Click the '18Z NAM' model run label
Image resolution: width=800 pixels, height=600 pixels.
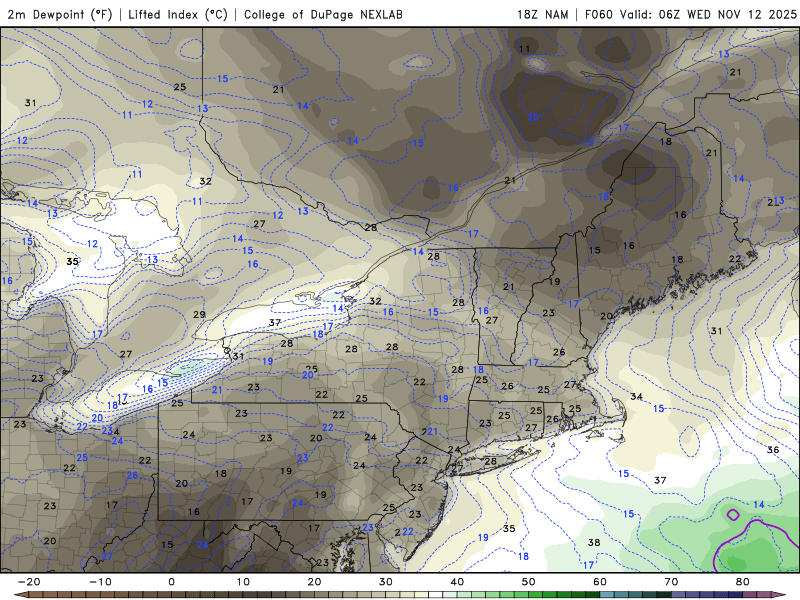542,14
